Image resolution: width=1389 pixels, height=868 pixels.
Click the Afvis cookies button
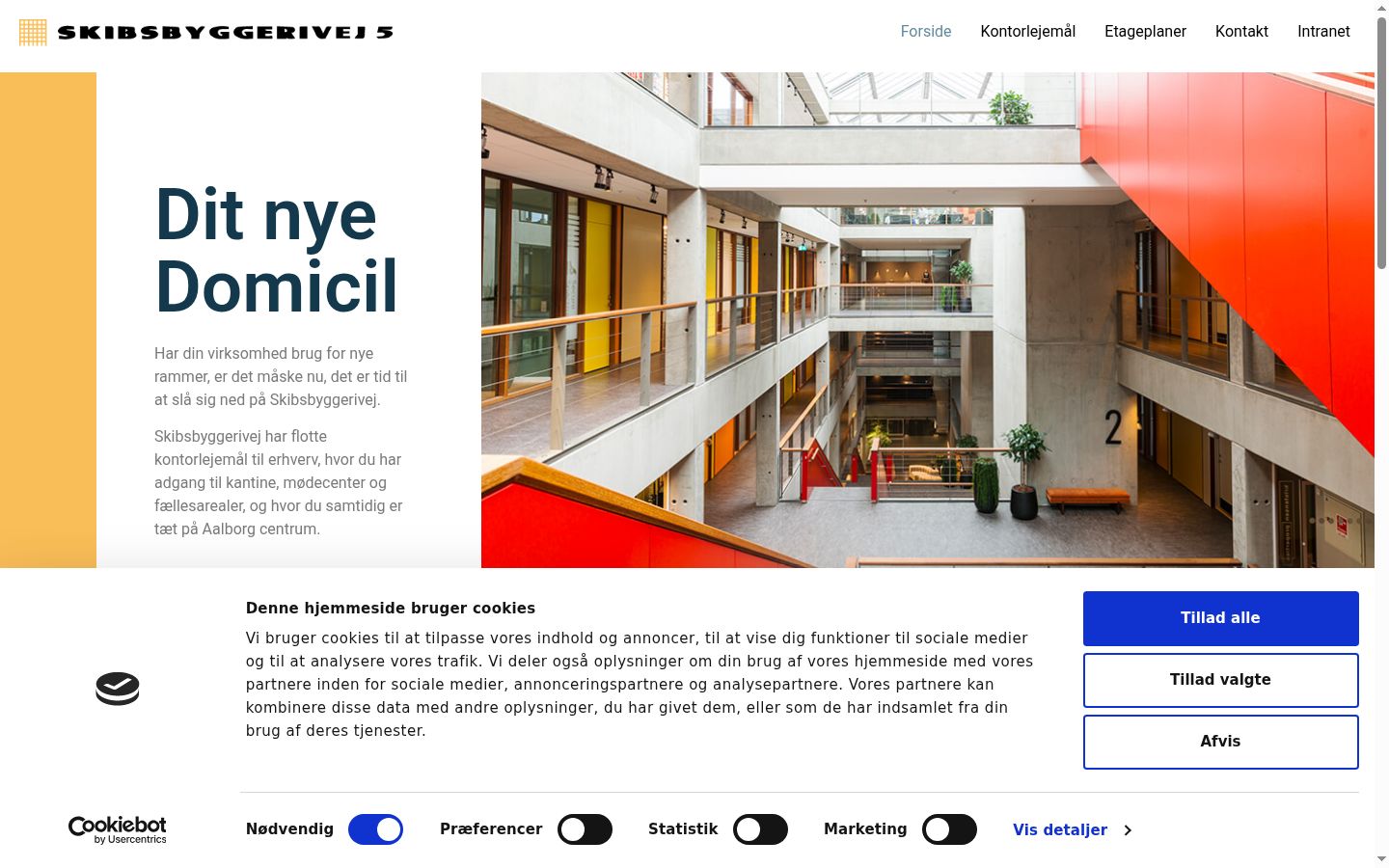(1221, 742)
